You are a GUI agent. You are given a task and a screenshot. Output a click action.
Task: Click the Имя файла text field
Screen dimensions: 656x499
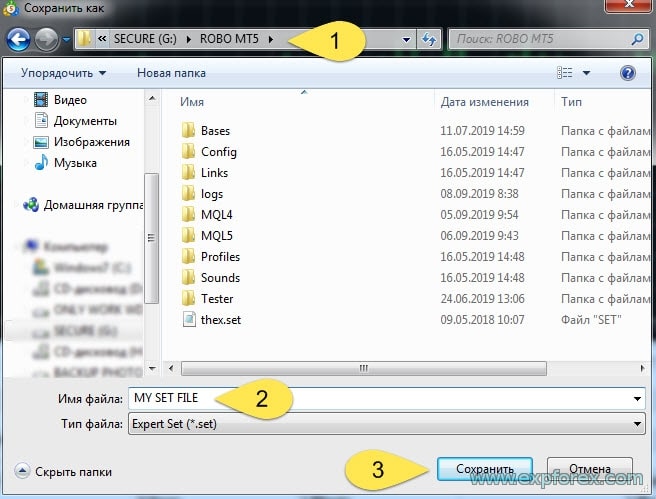(380, 398)
